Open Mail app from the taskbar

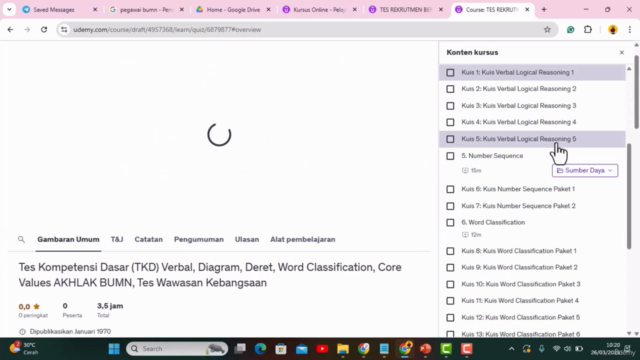tap(302, 349)
